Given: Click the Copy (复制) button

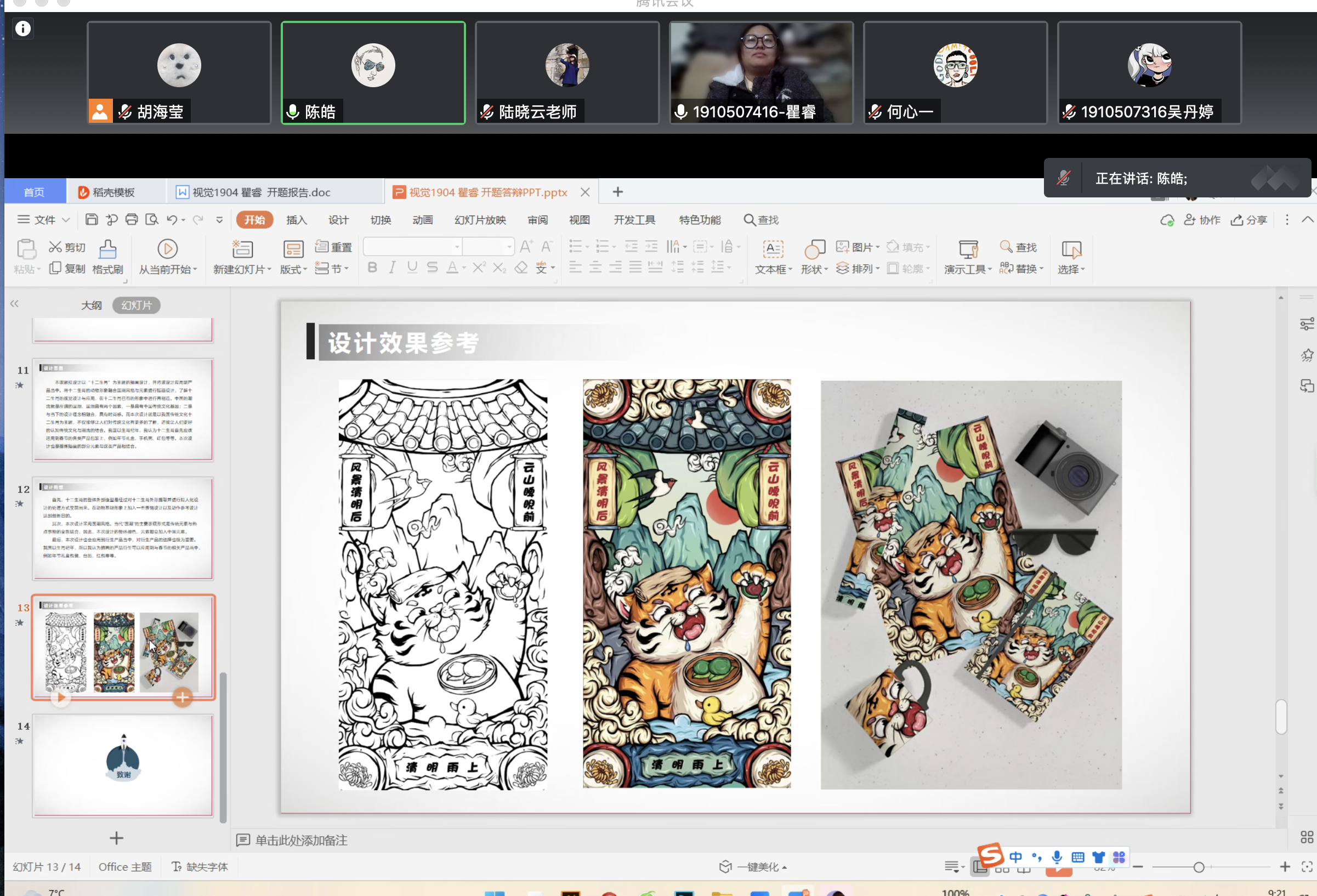Looking at the screenshot, I should pos(67,268).
